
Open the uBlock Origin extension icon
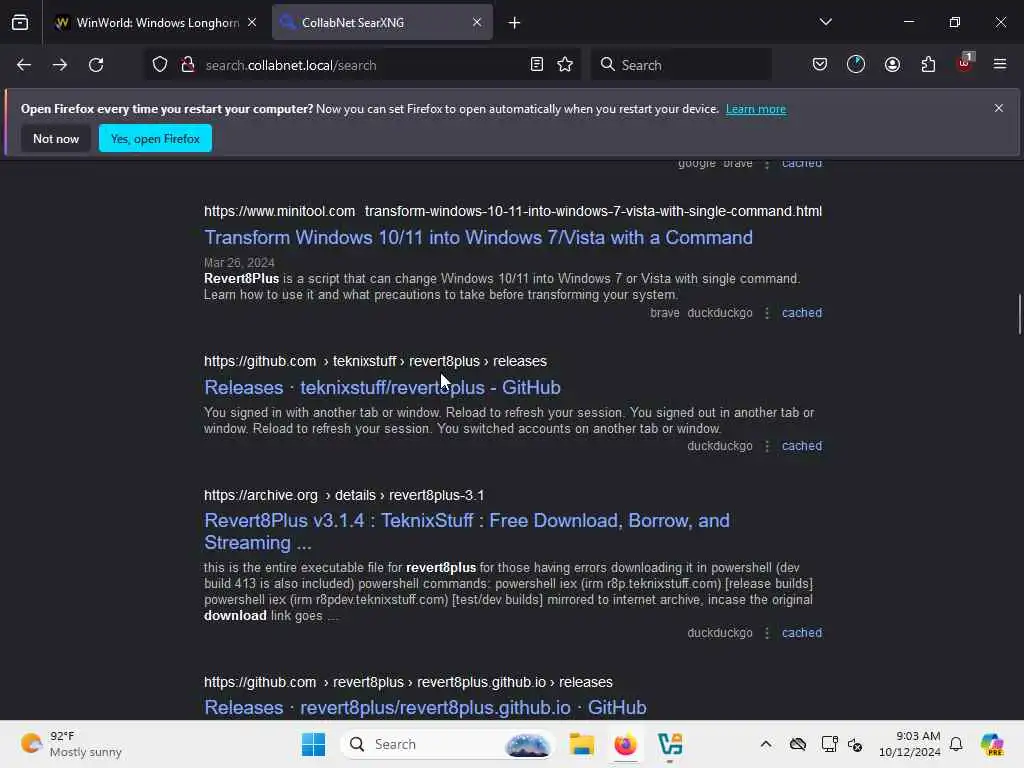(x=965, y=63)
